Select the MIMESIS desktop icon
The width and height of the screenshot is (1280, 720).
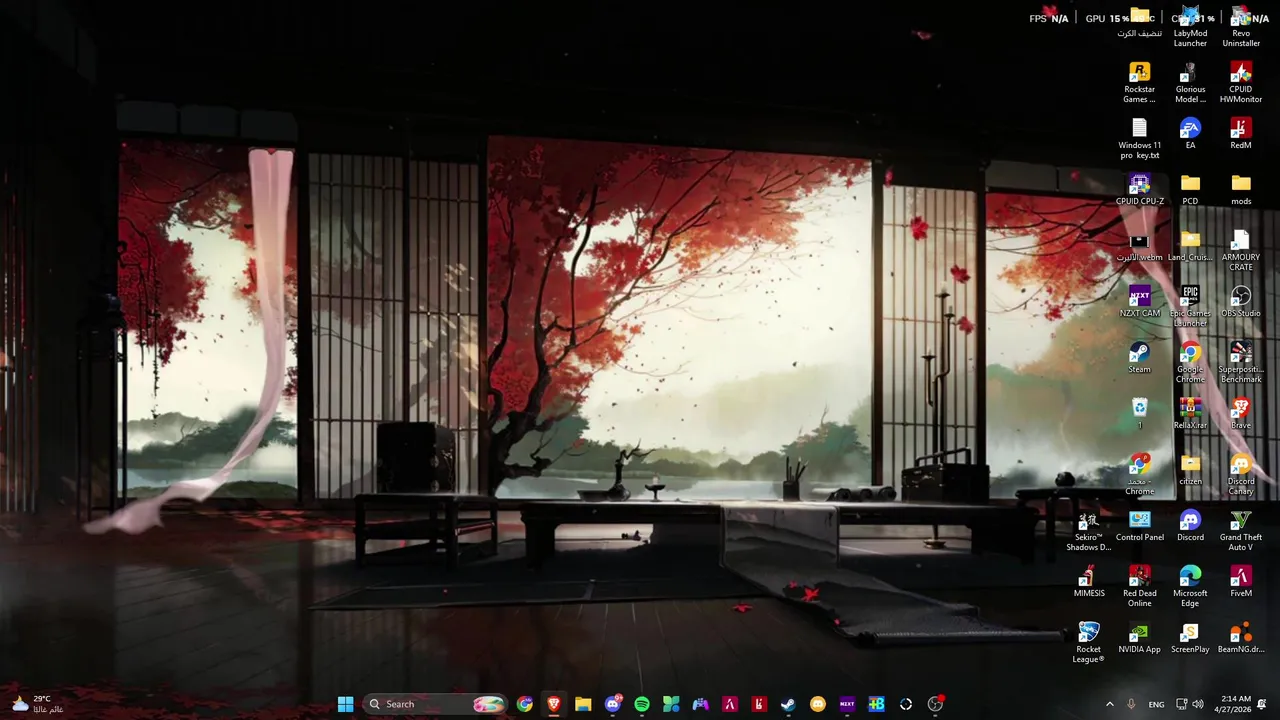click(x=1088, y=581)
